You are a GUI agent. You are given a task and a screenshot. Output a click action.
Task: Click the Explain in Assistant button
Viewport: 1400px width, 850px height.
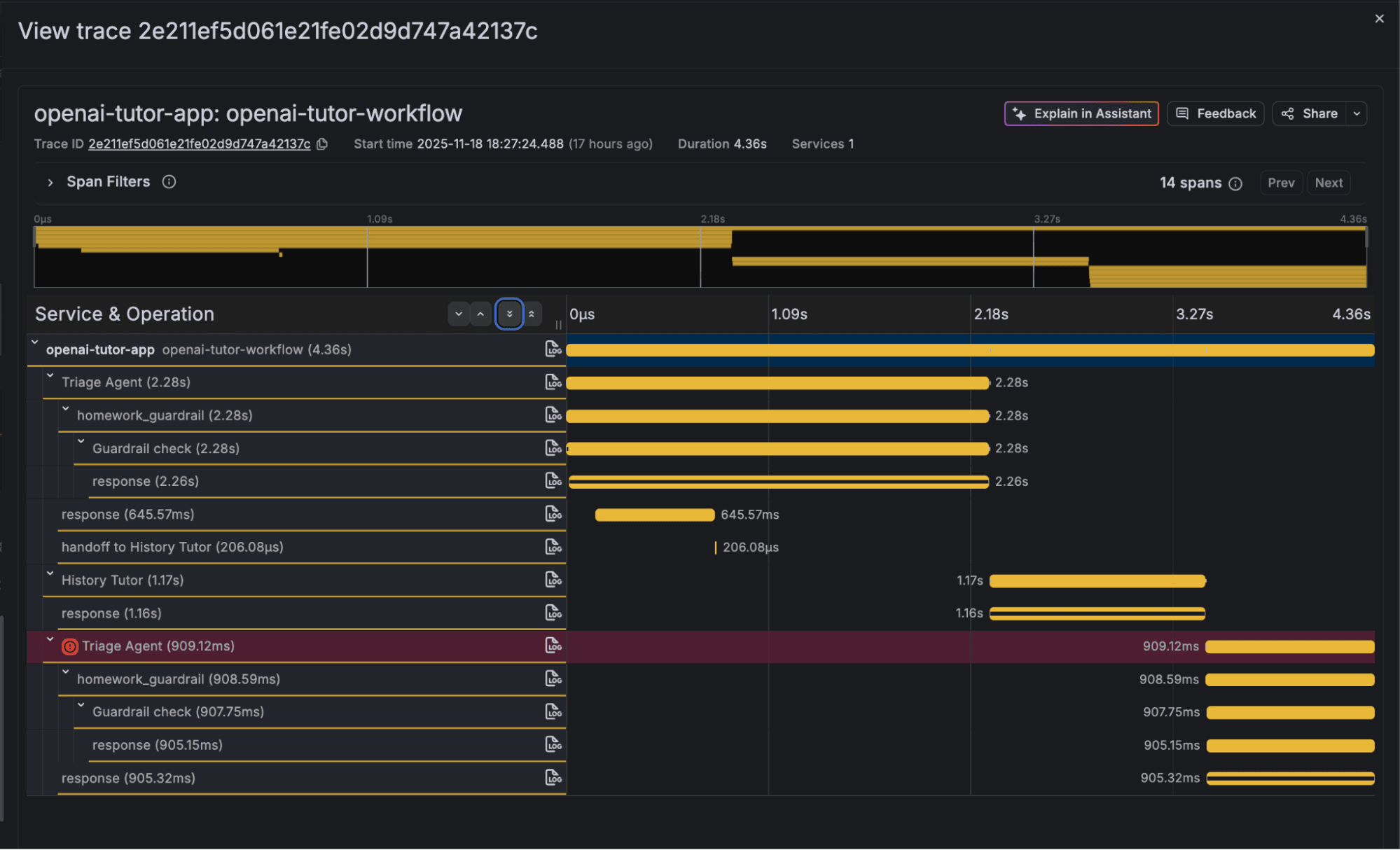point(1081,113)
